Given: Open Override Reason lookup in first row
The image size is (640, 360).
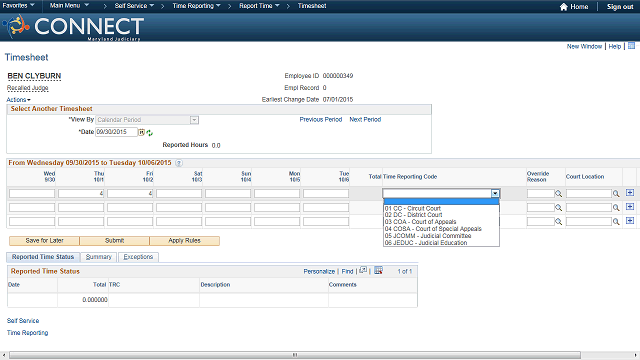Looking at the screenshot, I should point(558,193).
